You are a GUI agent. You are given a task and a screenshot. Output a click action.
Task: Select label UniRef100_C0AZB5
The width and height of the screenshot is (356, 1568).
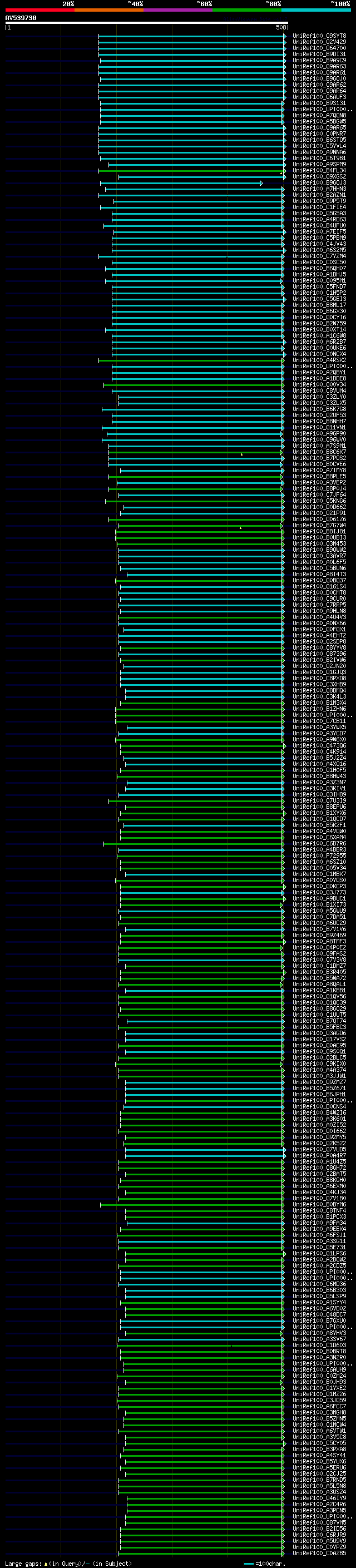319,1554
